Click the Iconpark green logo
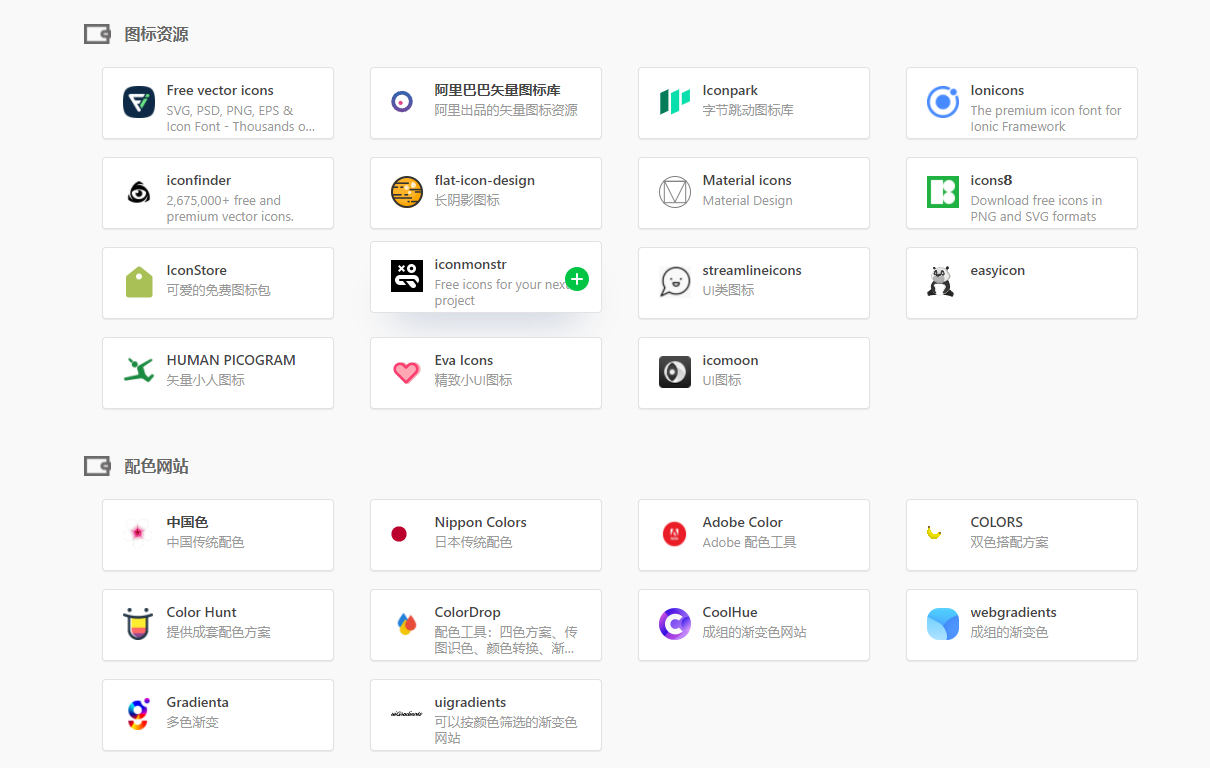Viewport: 1210px width, 768px height. (x=675, y=102)
